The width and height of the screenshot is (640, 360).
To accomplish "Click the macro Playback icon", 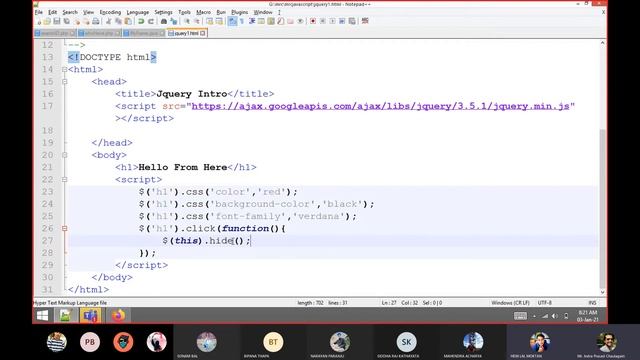I will click(333, 21).
